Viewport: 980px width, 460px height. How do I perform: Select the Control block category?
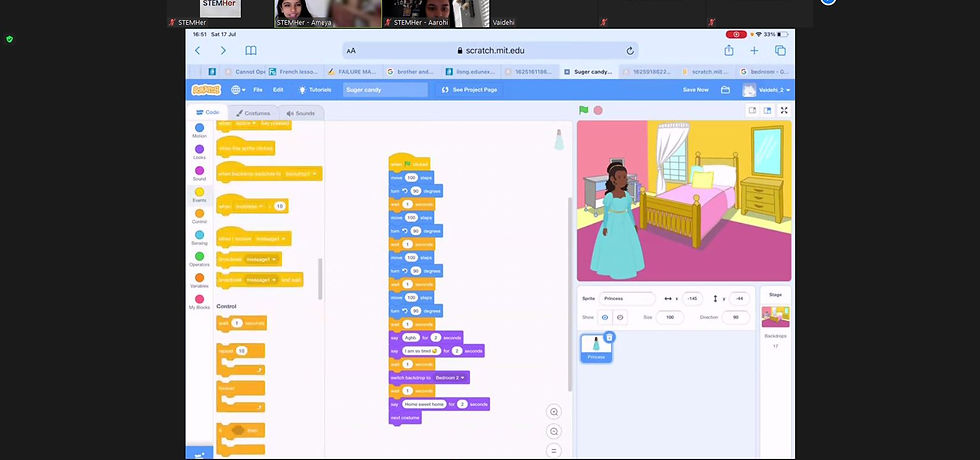tap(199, 216)
